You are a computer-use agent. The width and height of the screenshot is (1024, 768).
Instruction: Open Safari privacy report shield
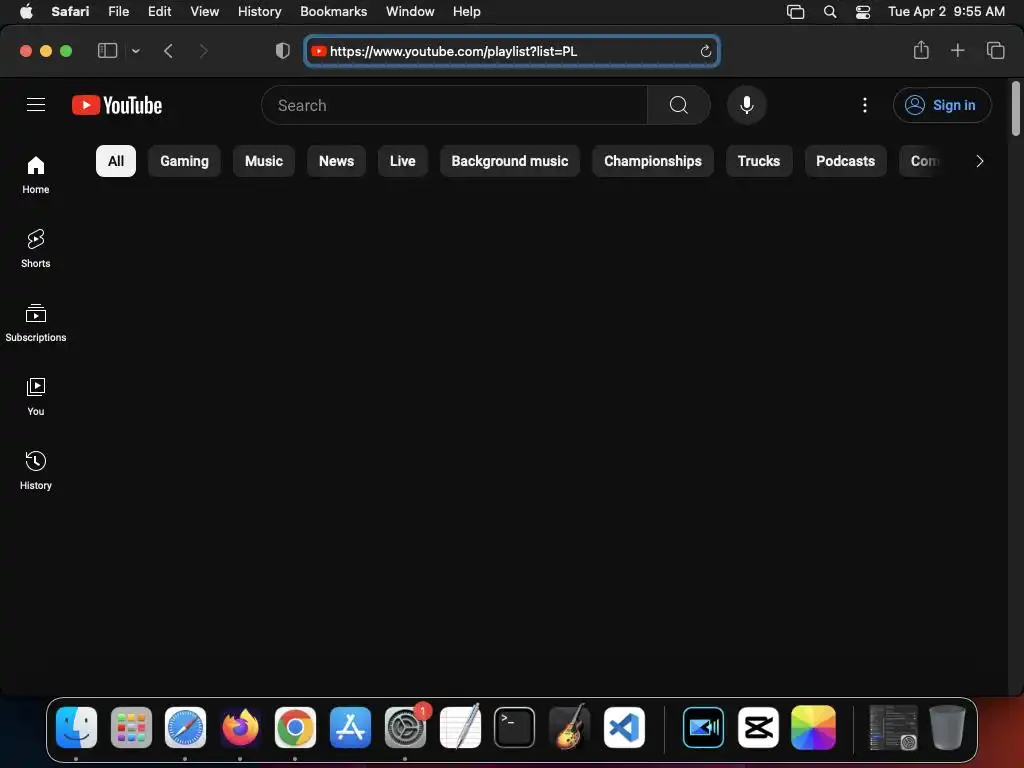(x=283, y=51)
